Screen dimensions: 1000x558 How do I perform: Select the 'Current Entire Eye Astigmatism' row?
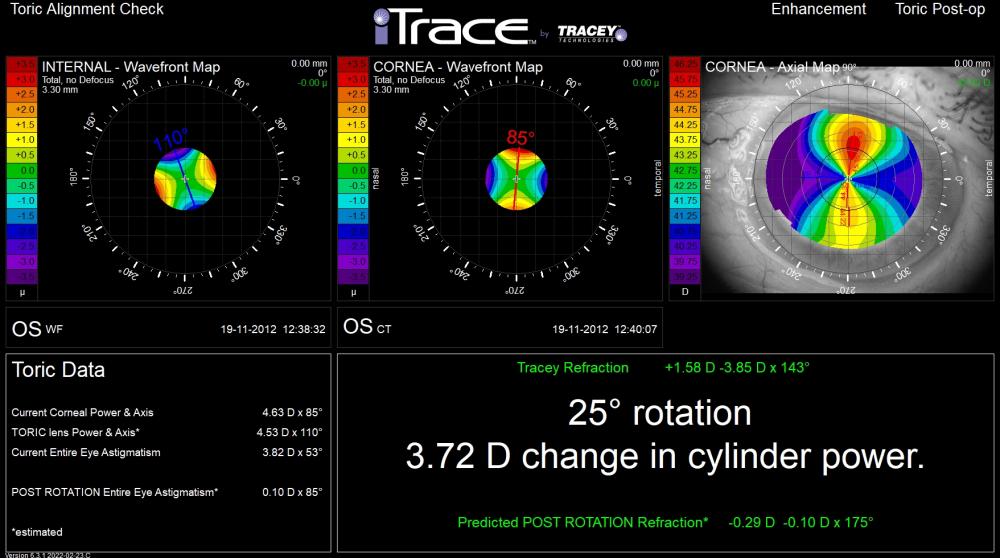tap(167, 452)
